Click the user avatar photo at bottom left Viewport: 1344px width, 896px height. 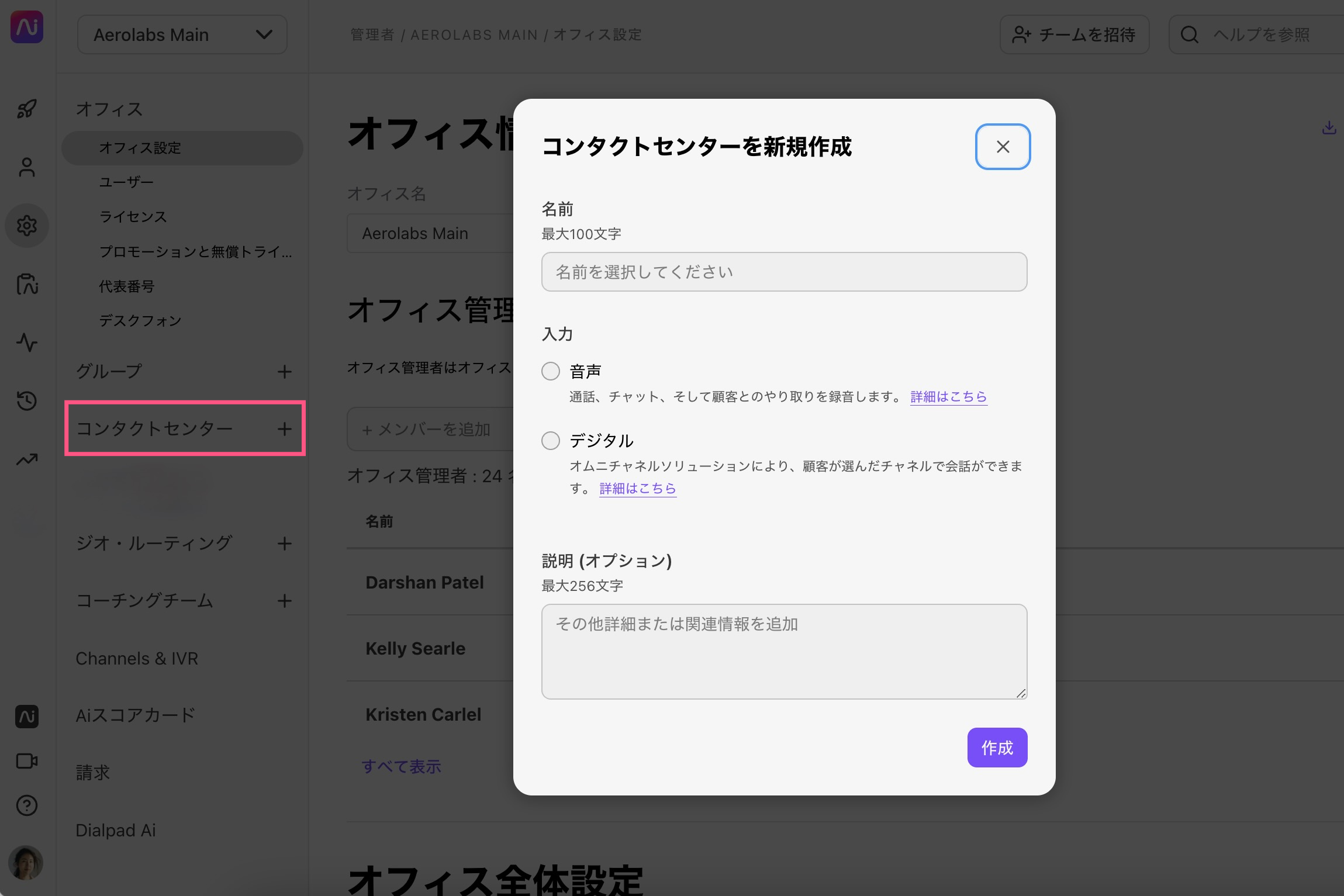[x=26, y=863]
